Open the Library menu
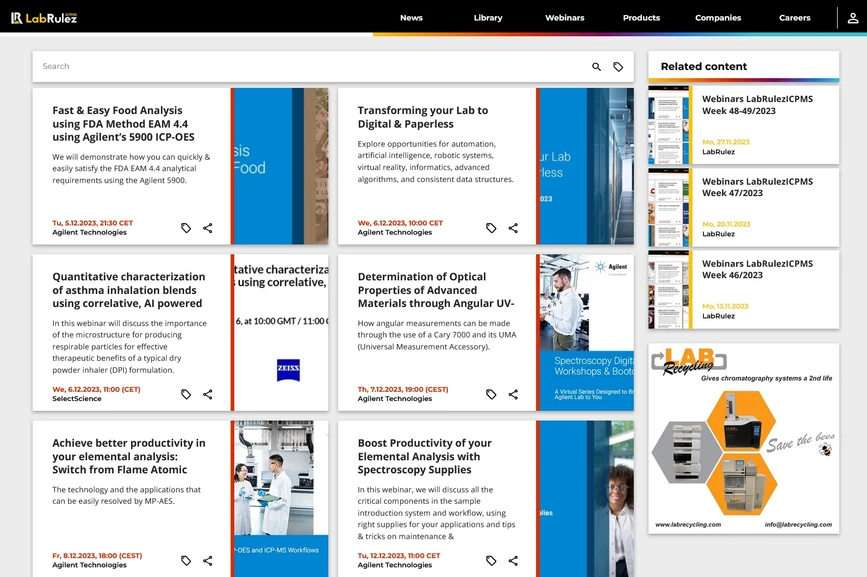 488,18
